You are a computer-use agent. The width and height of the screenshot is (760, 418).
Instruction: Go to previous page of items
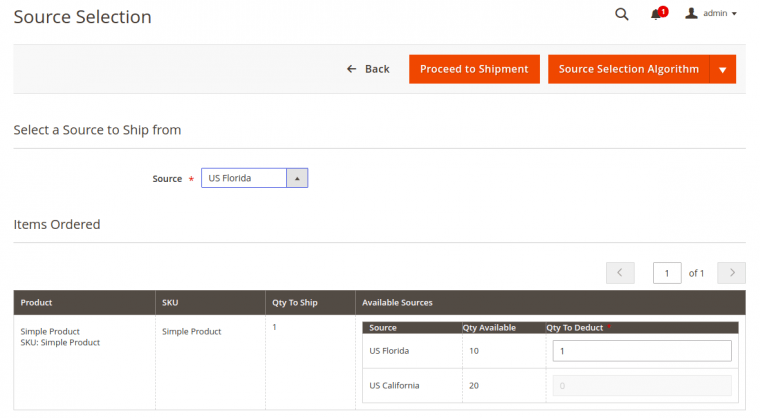pos(620,273)
